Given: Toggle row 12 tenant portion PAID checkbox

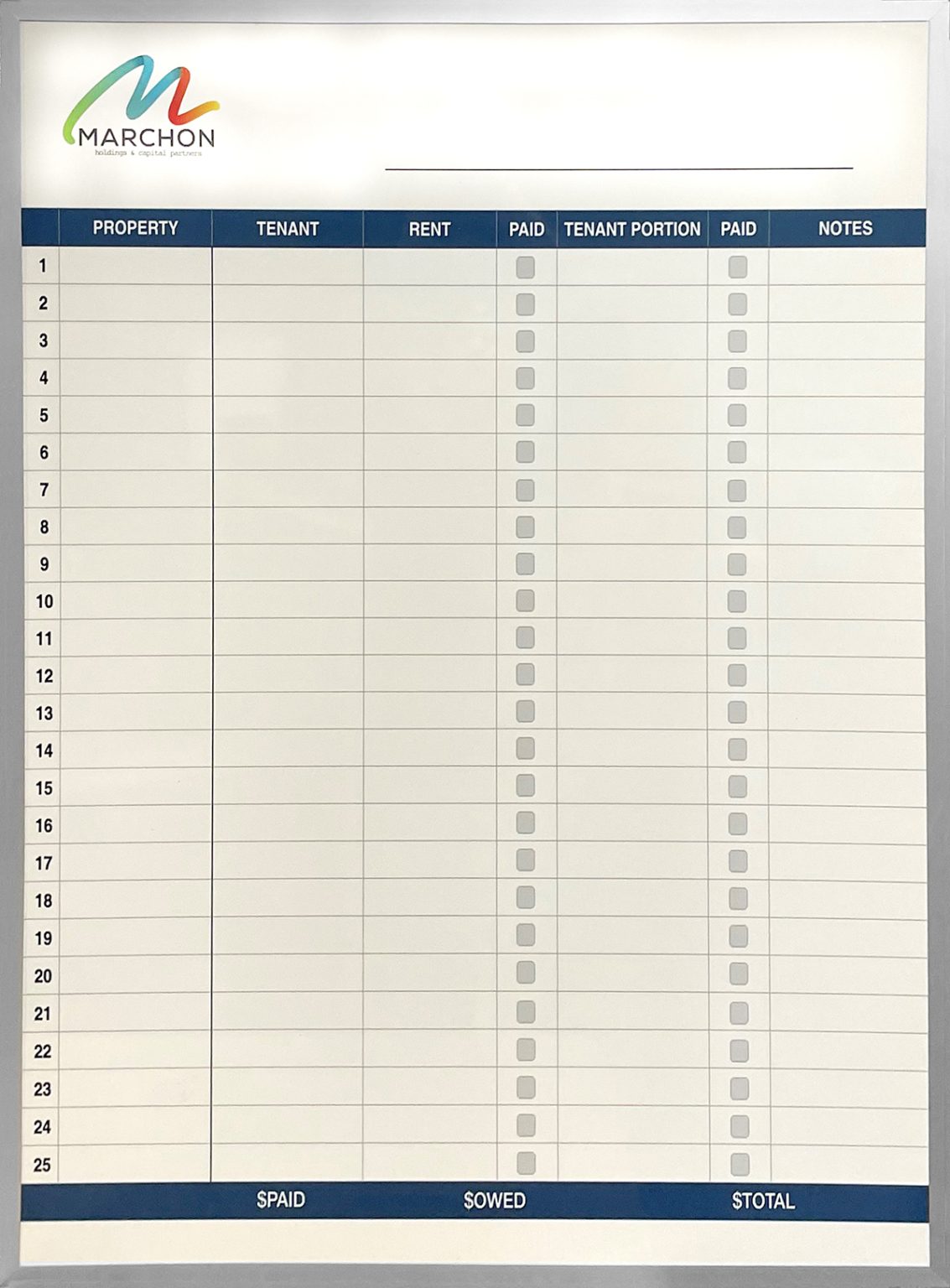Looking at the screenshot, I should 738,675.
